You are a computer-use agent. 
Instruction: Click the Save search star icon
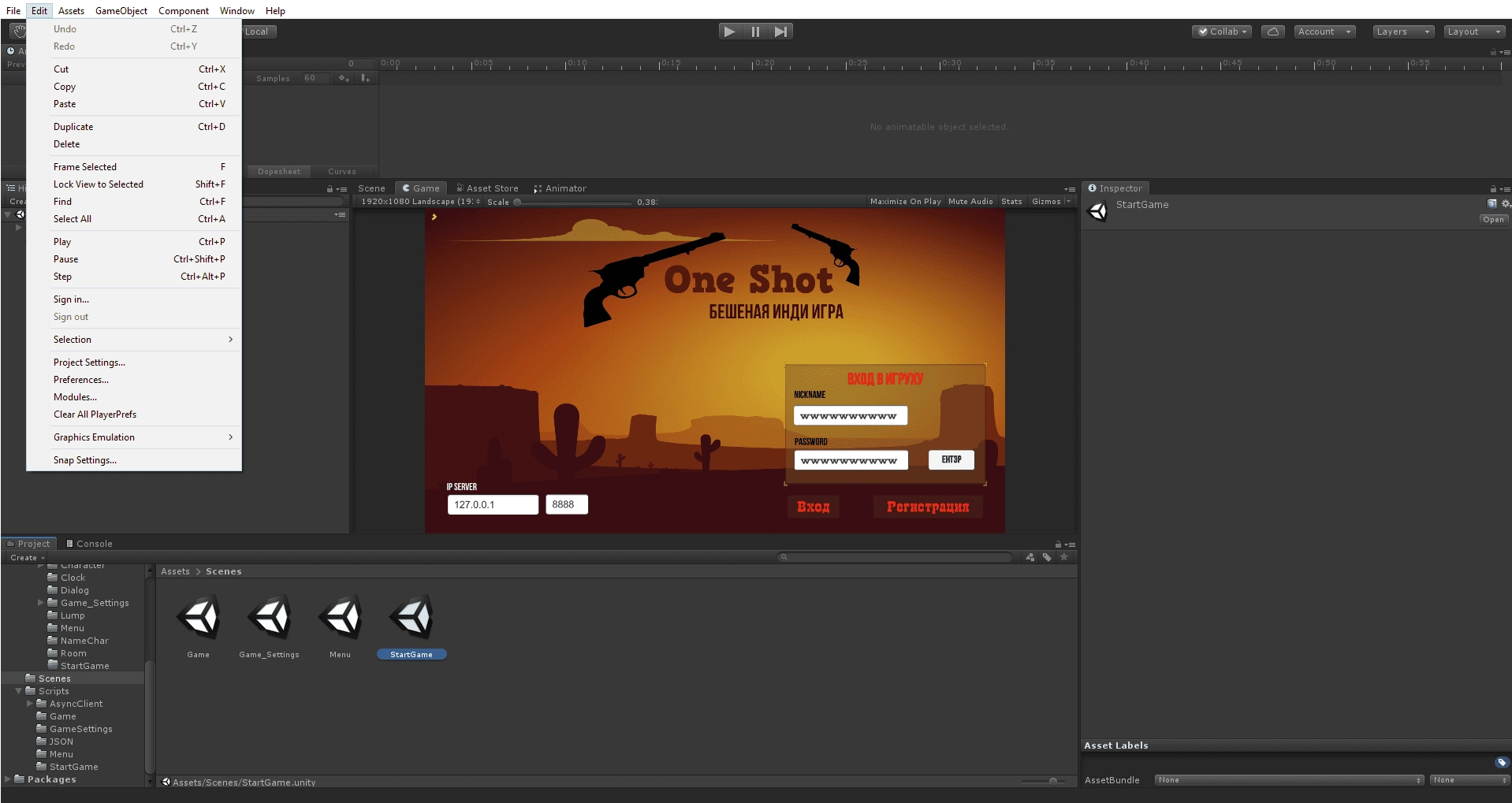click(x=1064, y=557)
